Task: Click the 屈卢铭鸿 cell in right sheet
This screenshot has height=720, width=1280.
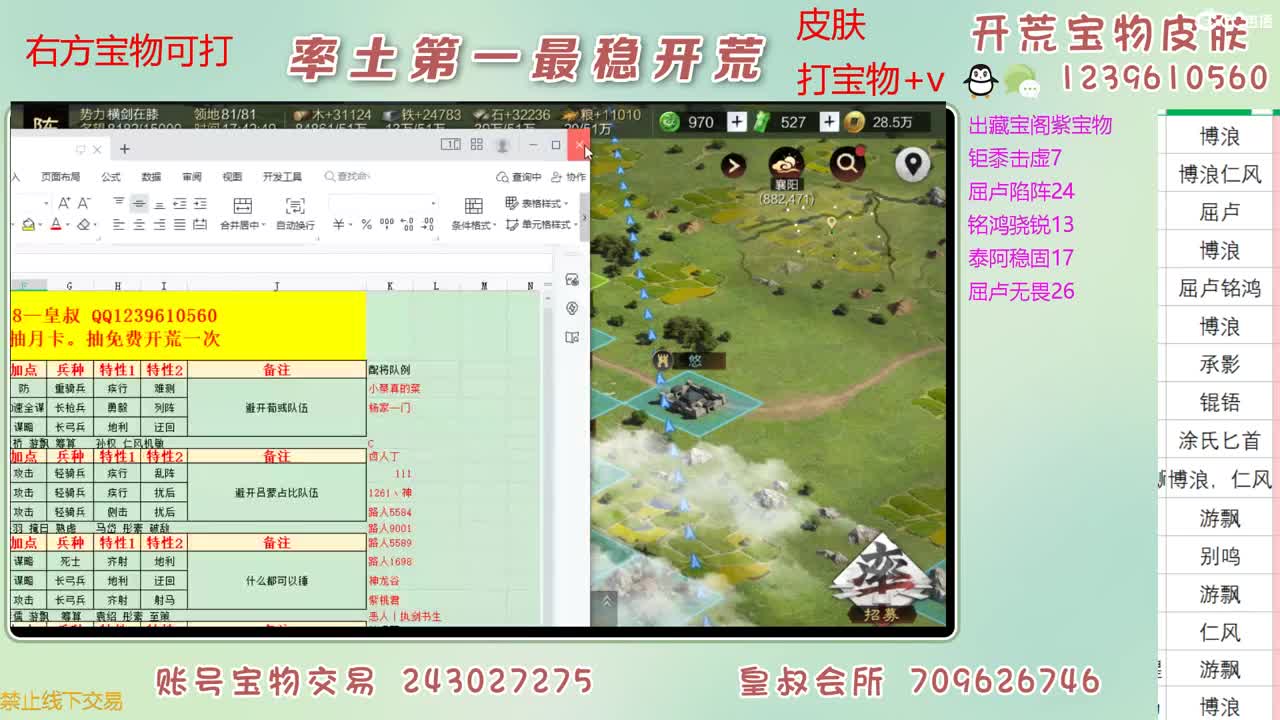Action: (1219, 288)
